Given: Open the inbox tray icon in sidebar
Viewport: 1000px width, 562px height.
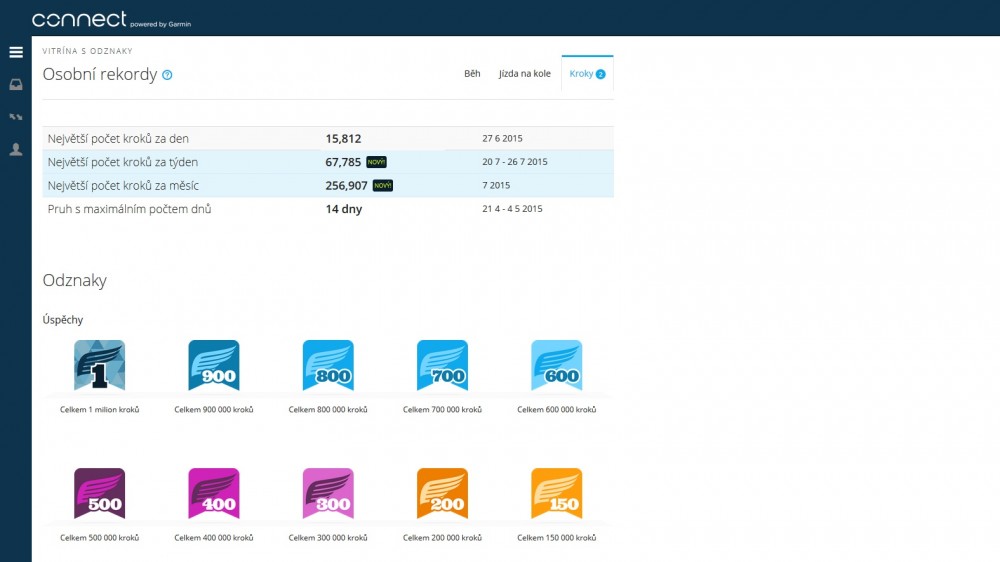Looking at the screenshot, I should (x=16, y=85).
